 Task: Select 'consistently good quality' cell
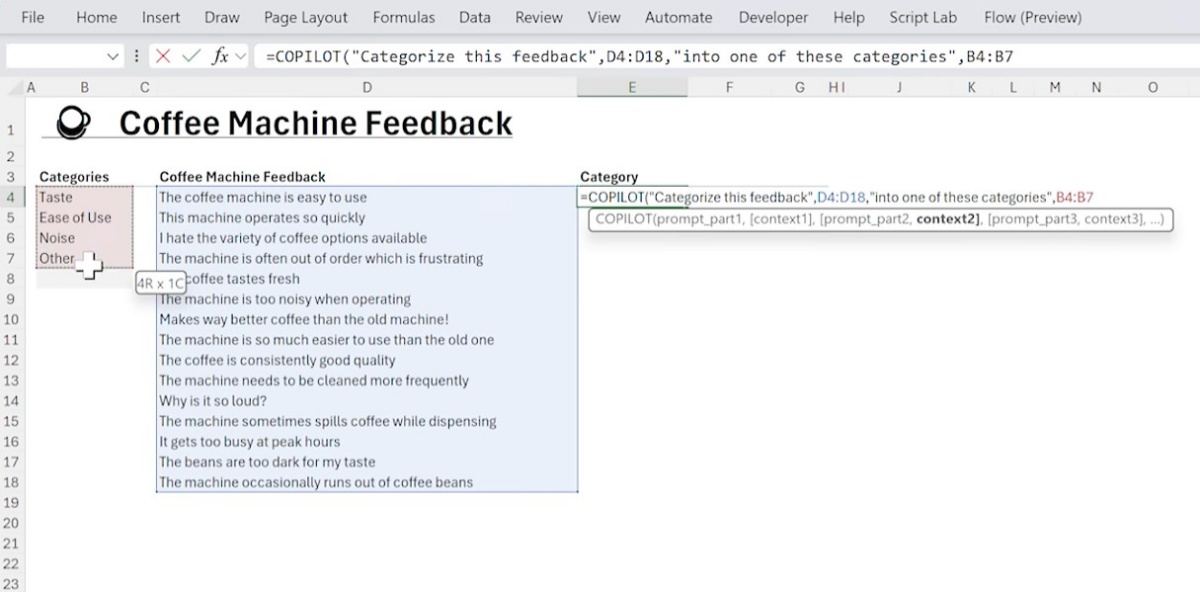pos(367,360)
